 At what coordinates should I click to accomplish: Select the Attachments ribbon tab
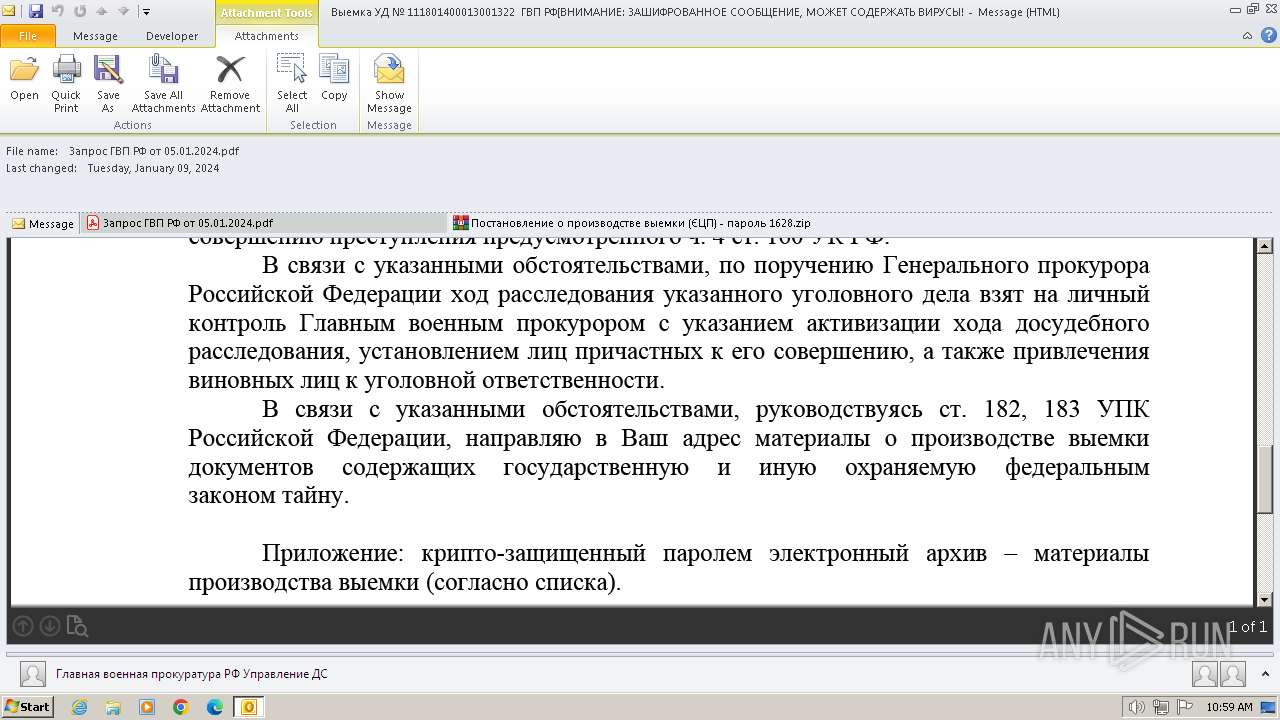[267, 36]
